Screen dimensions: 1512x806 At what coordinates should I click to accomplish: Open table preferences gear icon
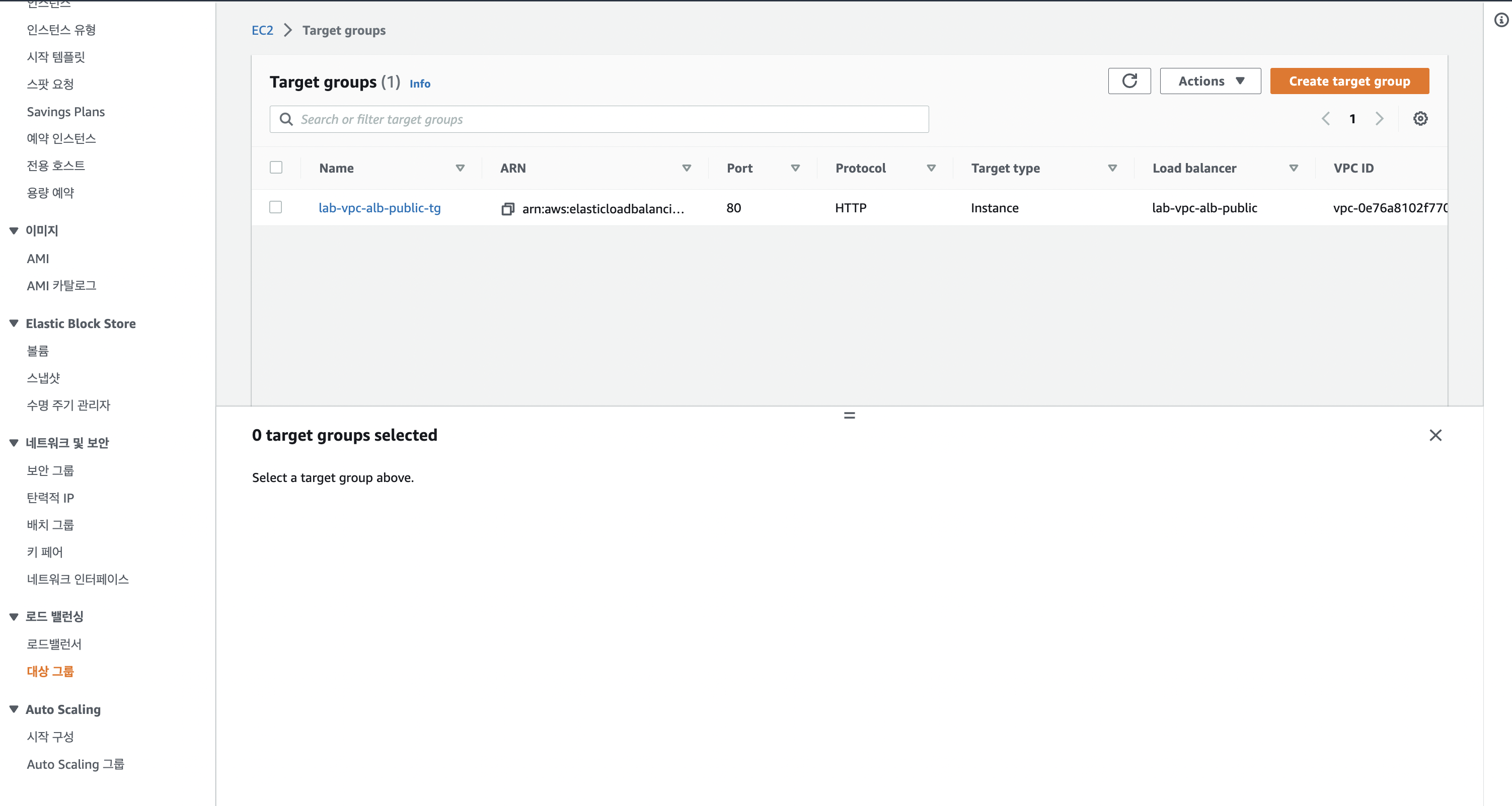1420,119
